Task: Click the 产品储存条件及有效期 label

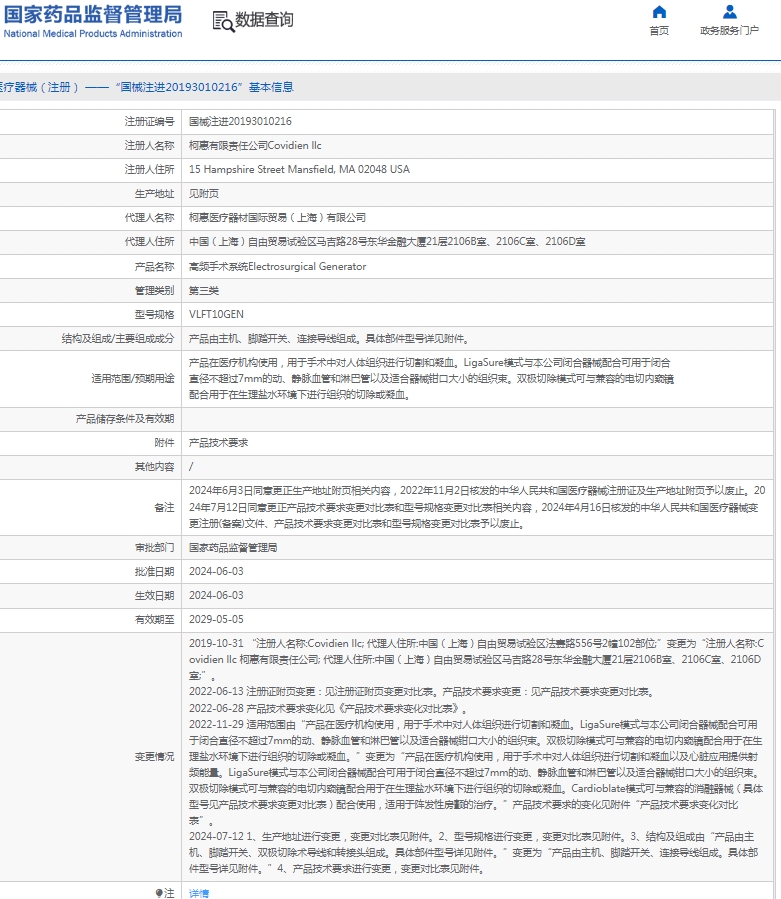Action: tap(124, 419)
